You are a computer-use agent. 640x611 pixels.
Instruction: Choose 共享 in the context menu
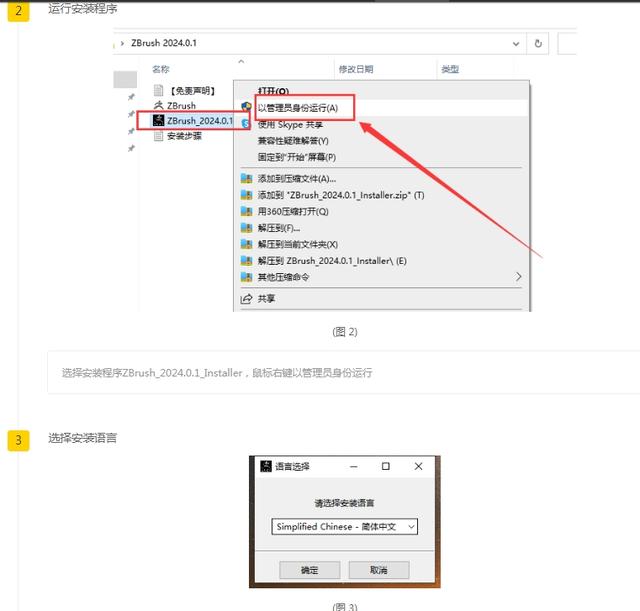coord(266,299)
